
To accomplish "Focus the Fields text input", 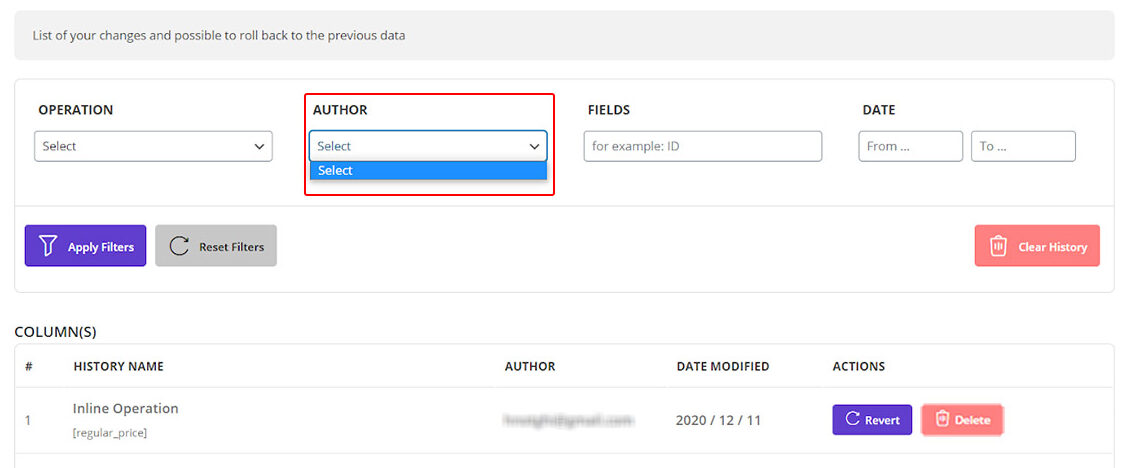I will pyautogui.click(x=702, y=146).
